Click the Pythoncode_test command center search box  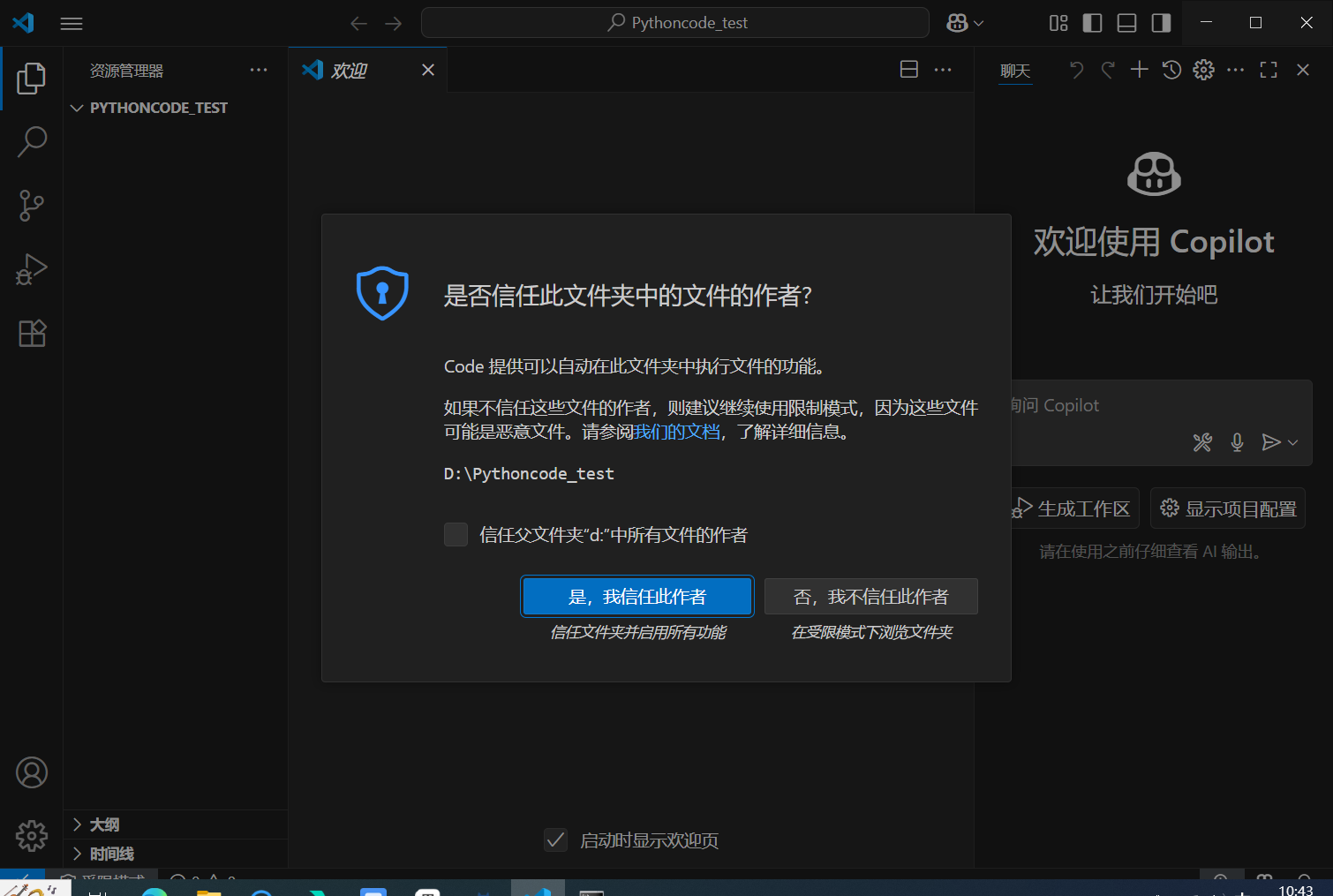pos(675,23)
